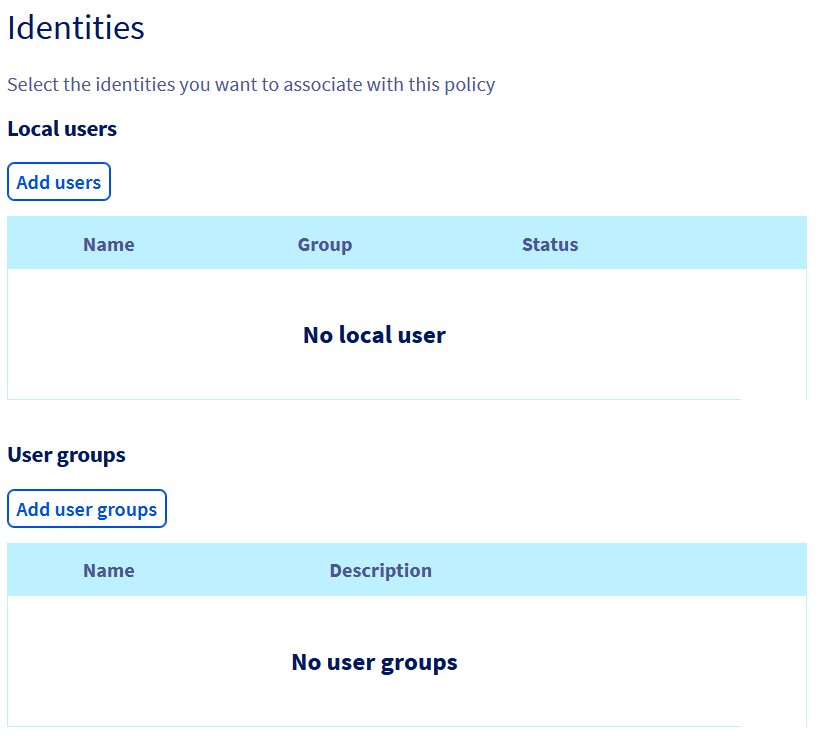Image resolution: width=820 pixels, height=745 pixels.
Task: Click the policy identities description text
Action: pos(251,84)
